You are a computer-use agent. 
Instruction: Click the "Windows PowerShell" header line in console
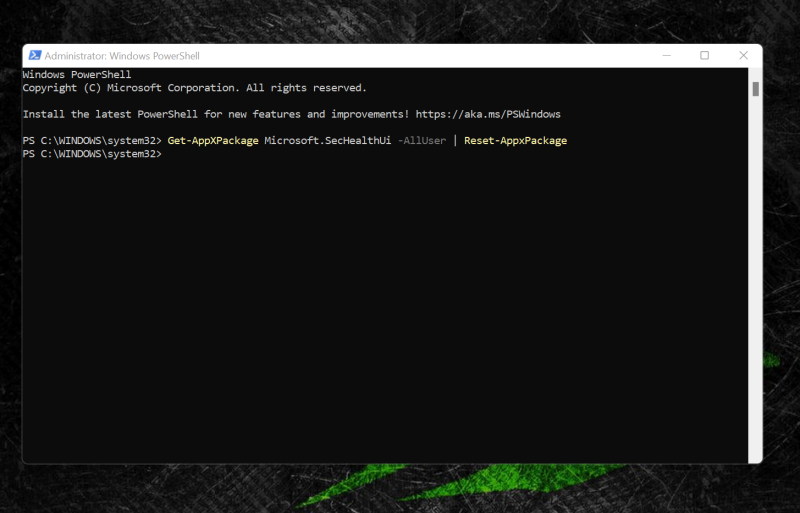[x=76, y=75]
